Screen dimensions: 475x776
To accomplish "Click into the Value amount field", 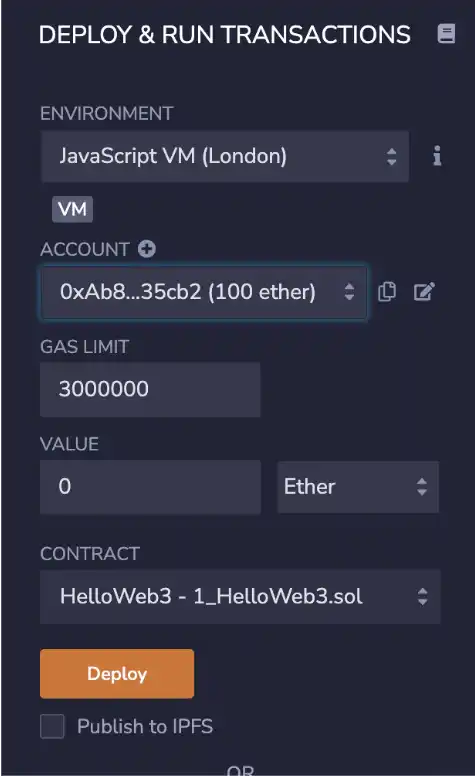I will (150, 487).
